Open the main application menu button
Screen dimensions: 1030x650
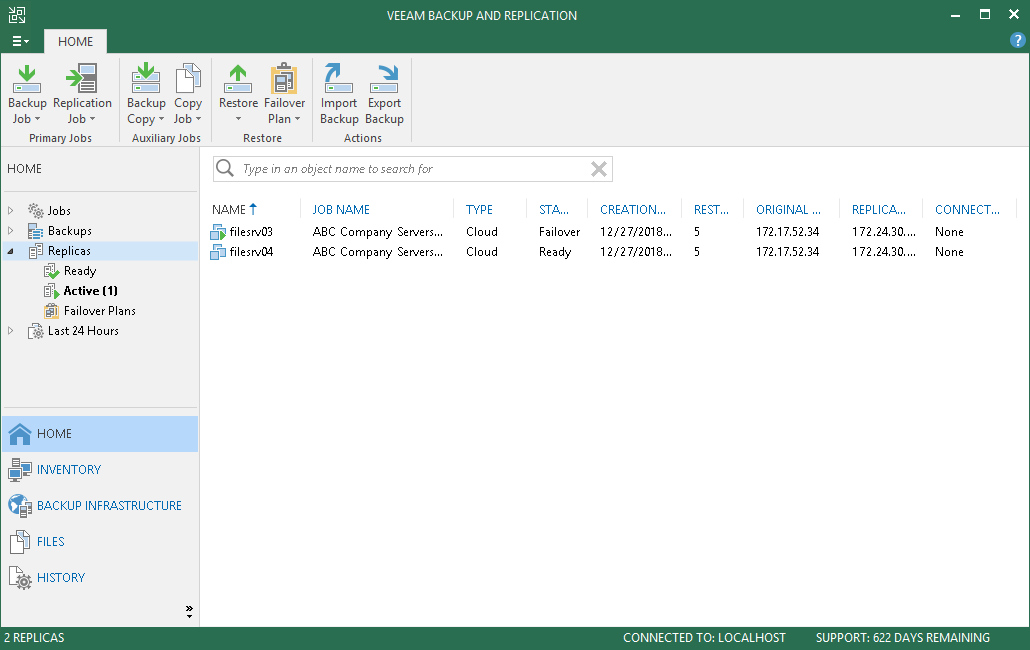coord(20,41)
